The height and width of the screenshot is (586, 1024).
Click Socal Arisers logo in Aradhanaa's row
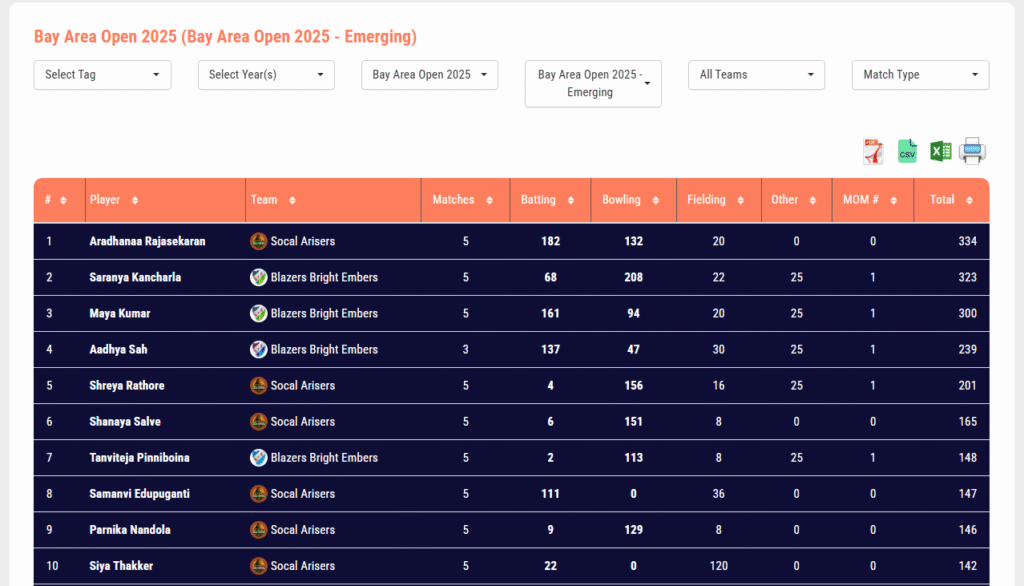(x=258, y=241)
